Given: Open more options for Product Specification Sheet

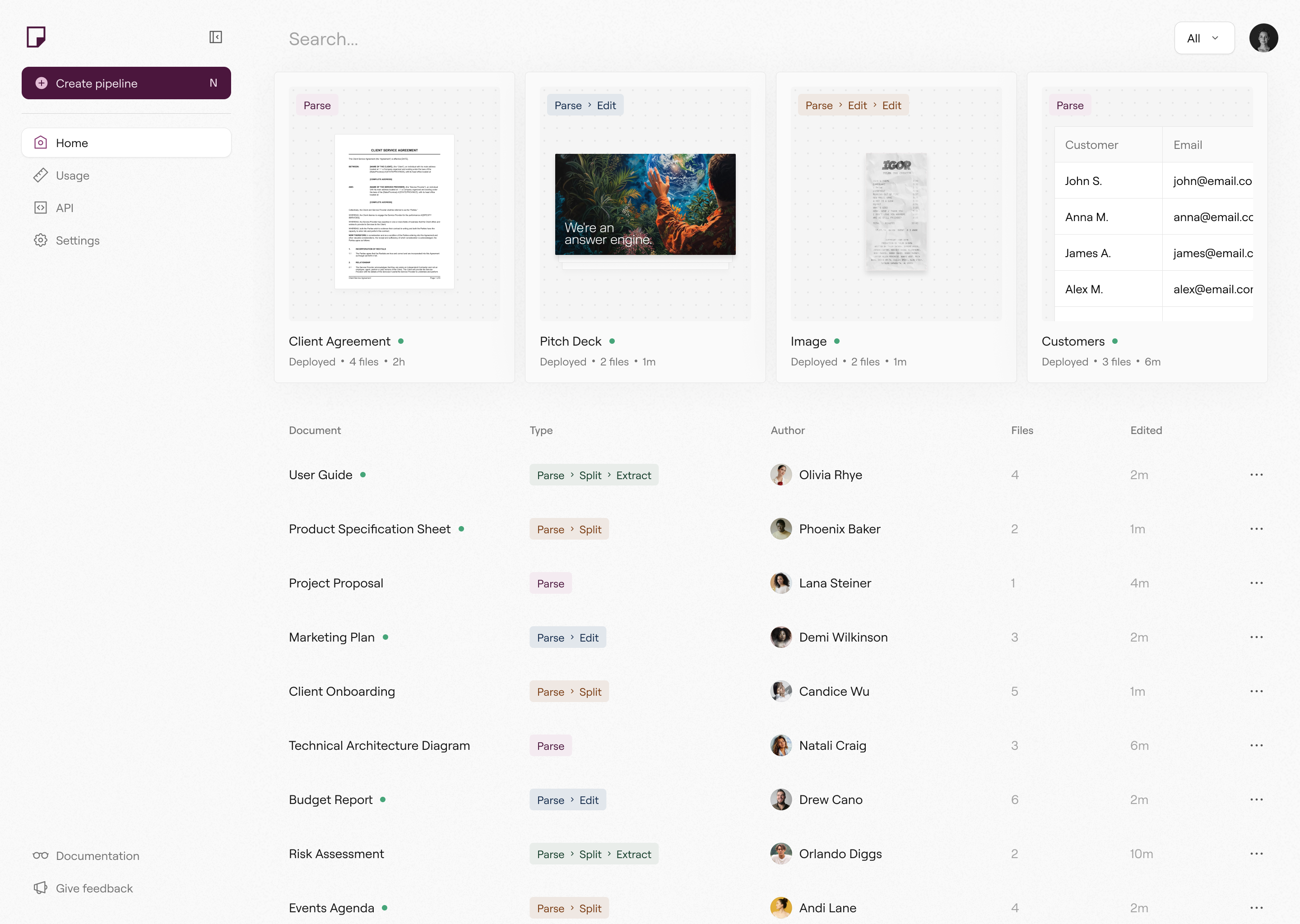Looking at the screenshot, I should click(1256, 529).
